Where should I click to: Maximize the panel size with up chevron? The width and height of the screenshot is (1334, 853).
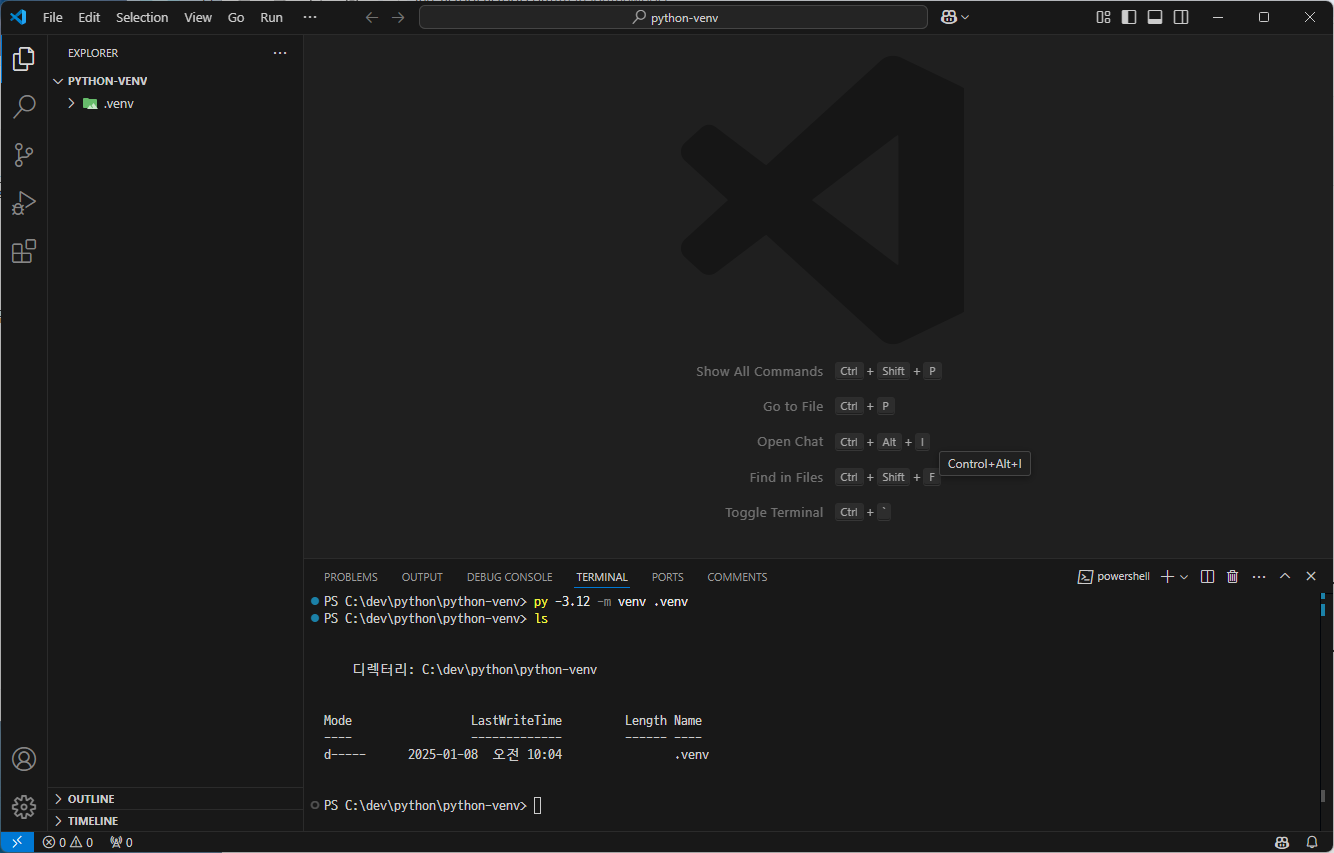click(1285, 577)
